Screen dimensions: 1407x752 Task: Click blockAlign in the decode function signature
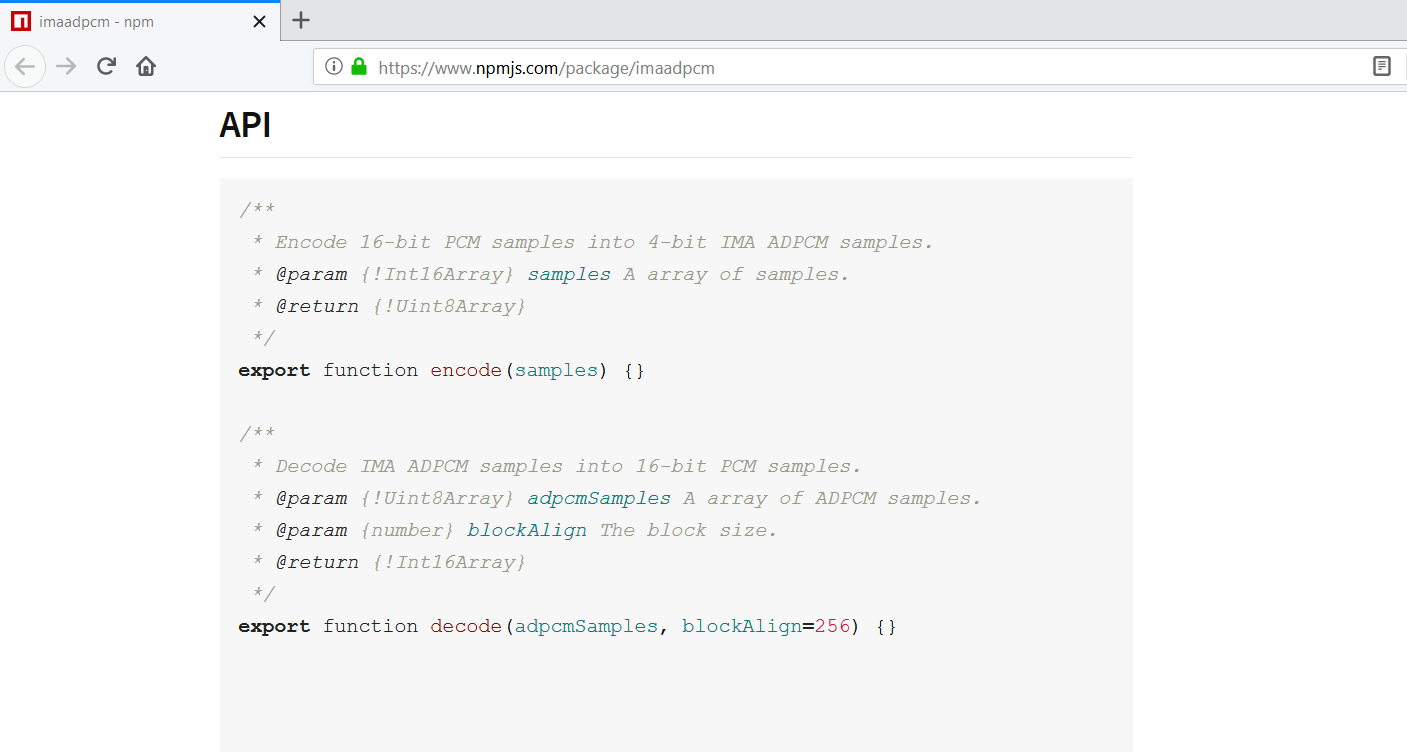coord(741,626)
